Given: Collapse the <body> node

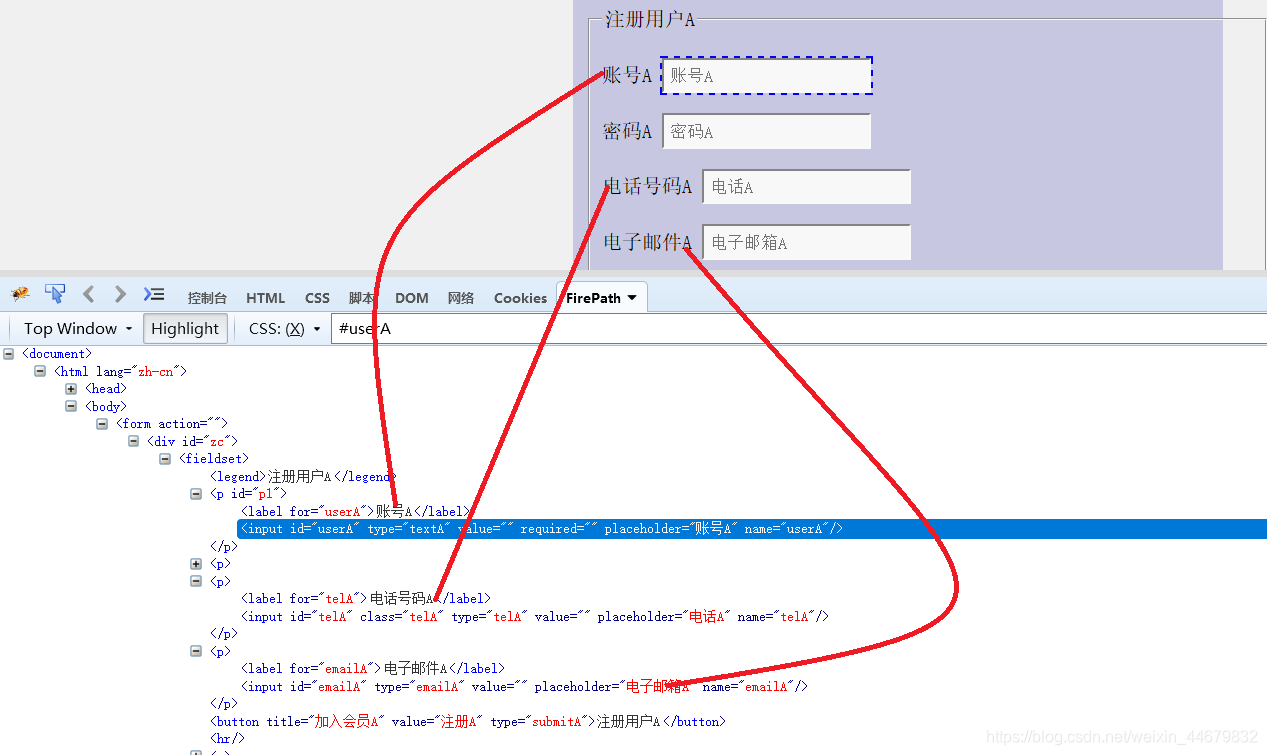Looking at the screenshot, I should 71,406.
